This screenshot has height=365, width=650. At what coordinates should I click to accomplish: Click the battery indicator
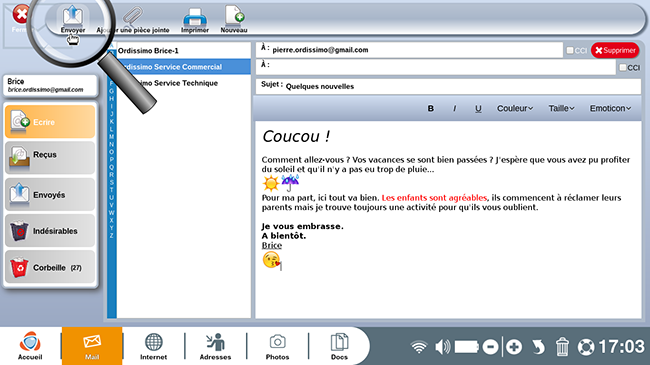[467, 347]
